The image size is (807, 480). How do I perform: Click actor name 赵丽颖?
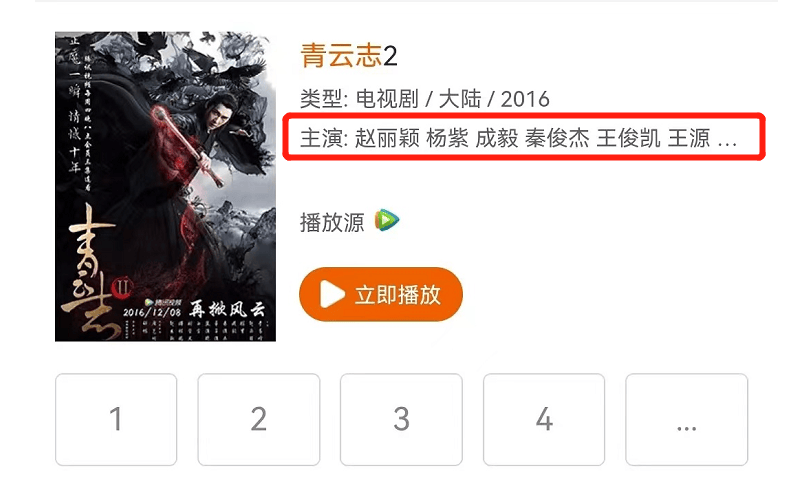pyautogui.click(x=387, y=138)
